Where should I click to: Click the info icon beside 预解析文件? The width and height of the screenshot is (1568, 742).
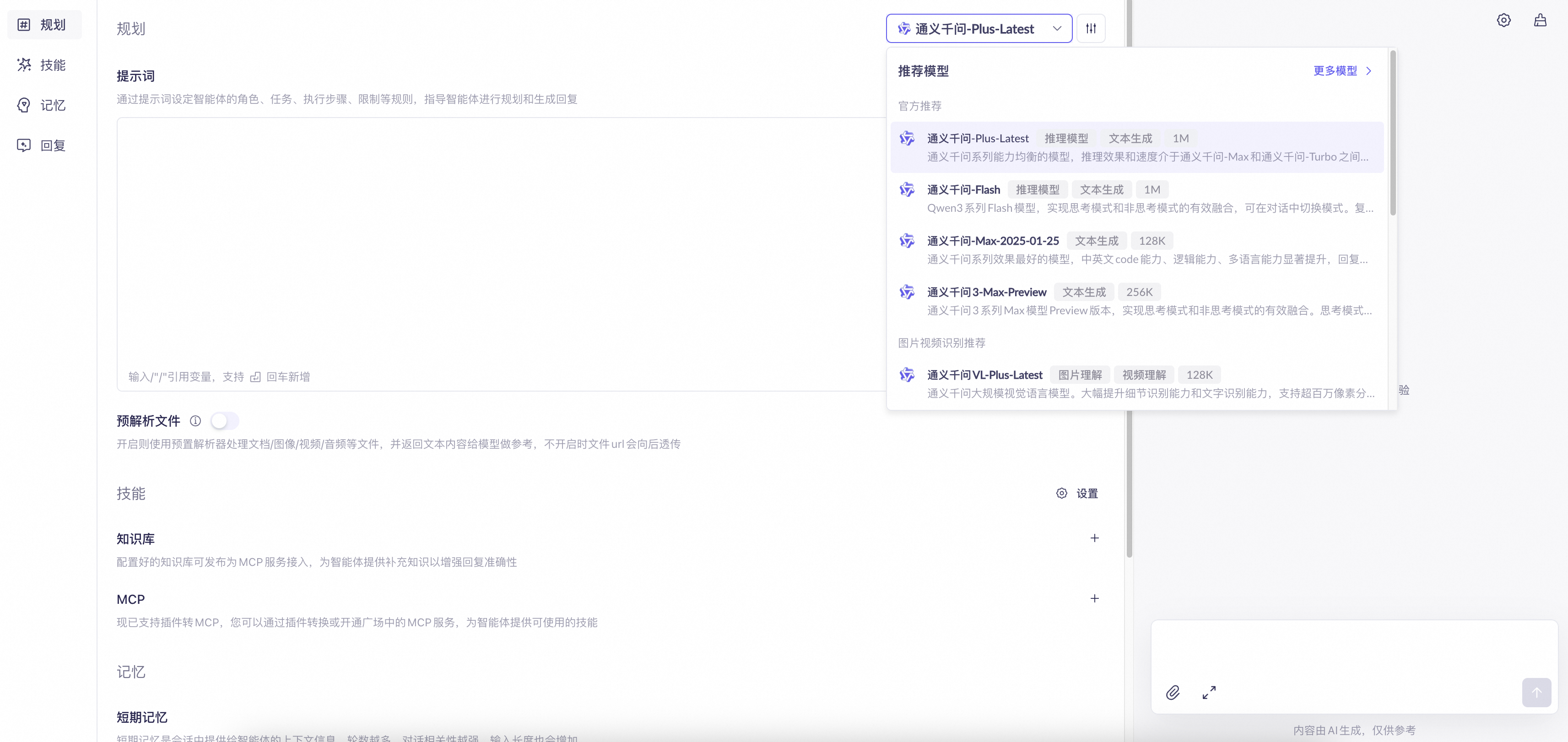tap(195, 421)
